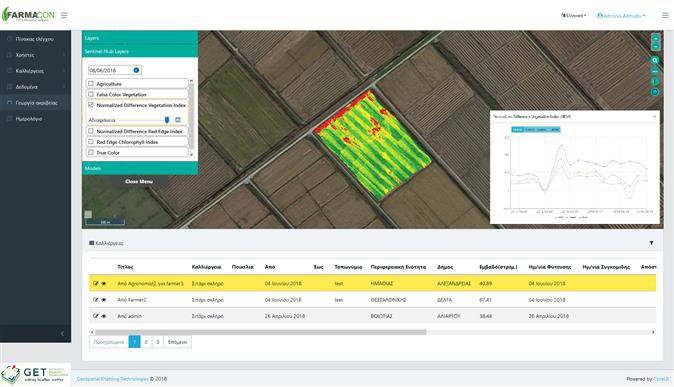Screen dimensions: 674x387
Task: Click the colored NDVI field on the map
Action: pyautogui.click(x=373, y=144)
